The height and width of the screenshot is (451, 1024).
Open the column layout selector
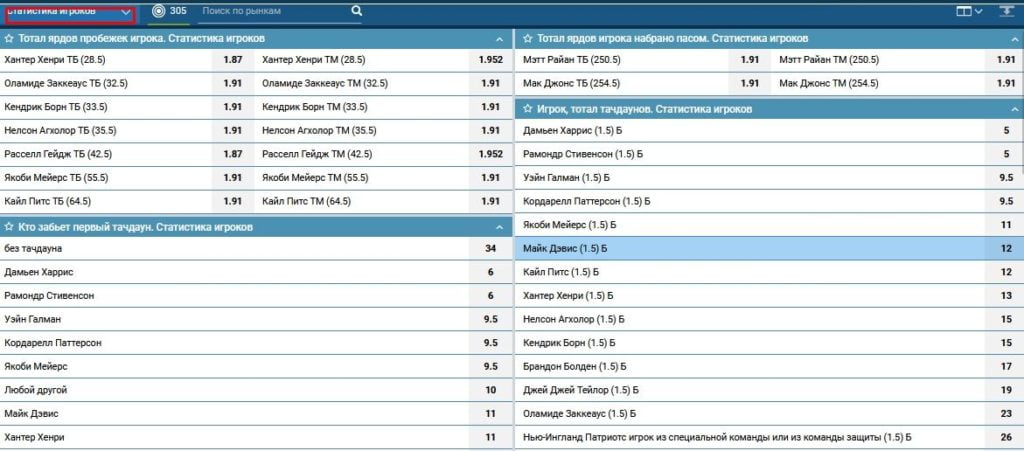(x=967, y=12)
